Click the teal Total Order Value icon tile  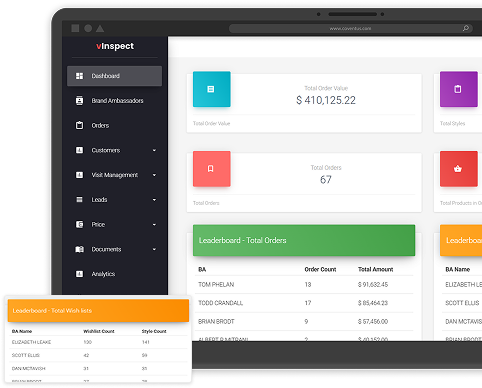coord(211,89)
